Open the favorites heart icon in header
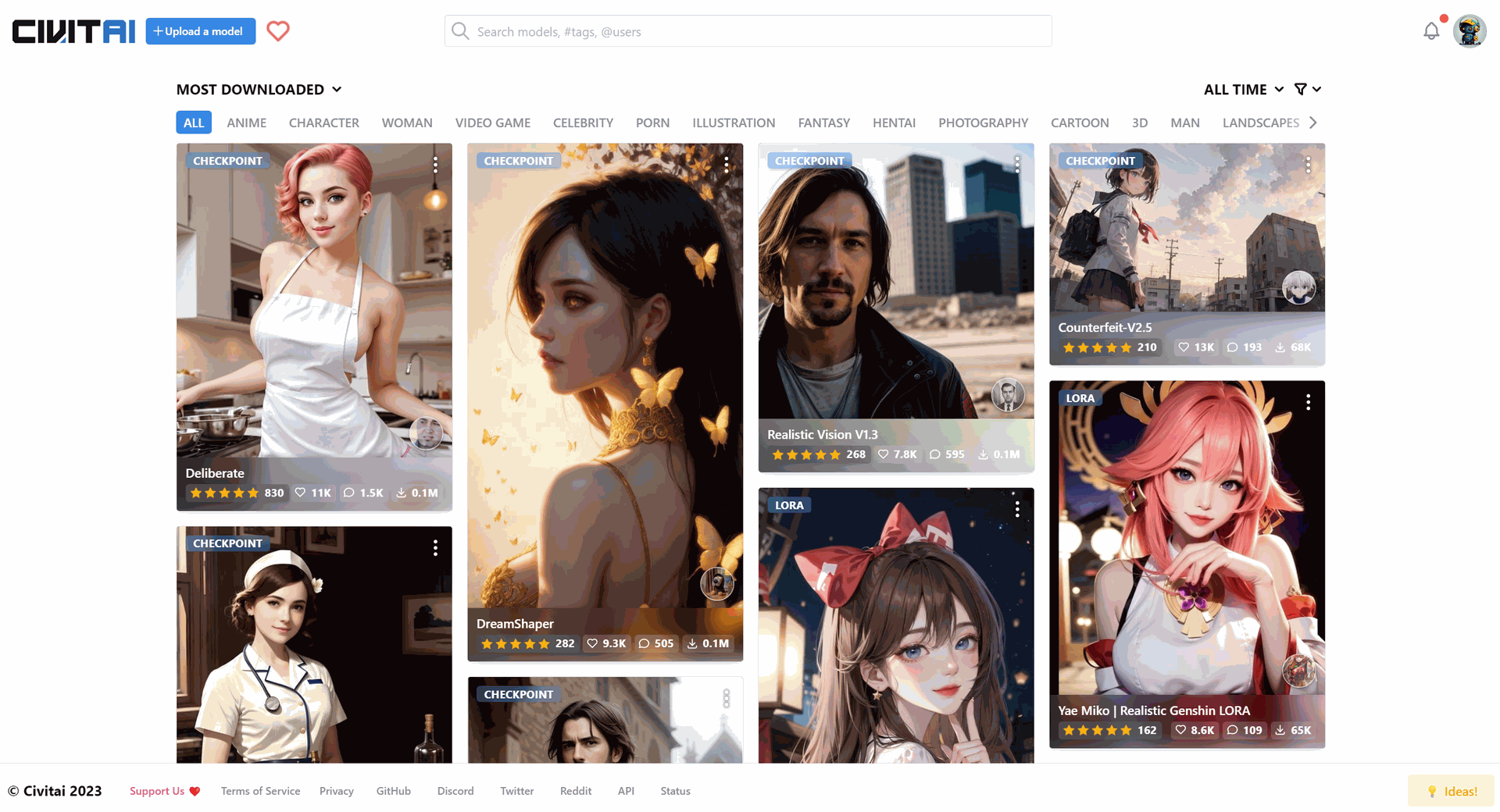 tap(278, 31)
